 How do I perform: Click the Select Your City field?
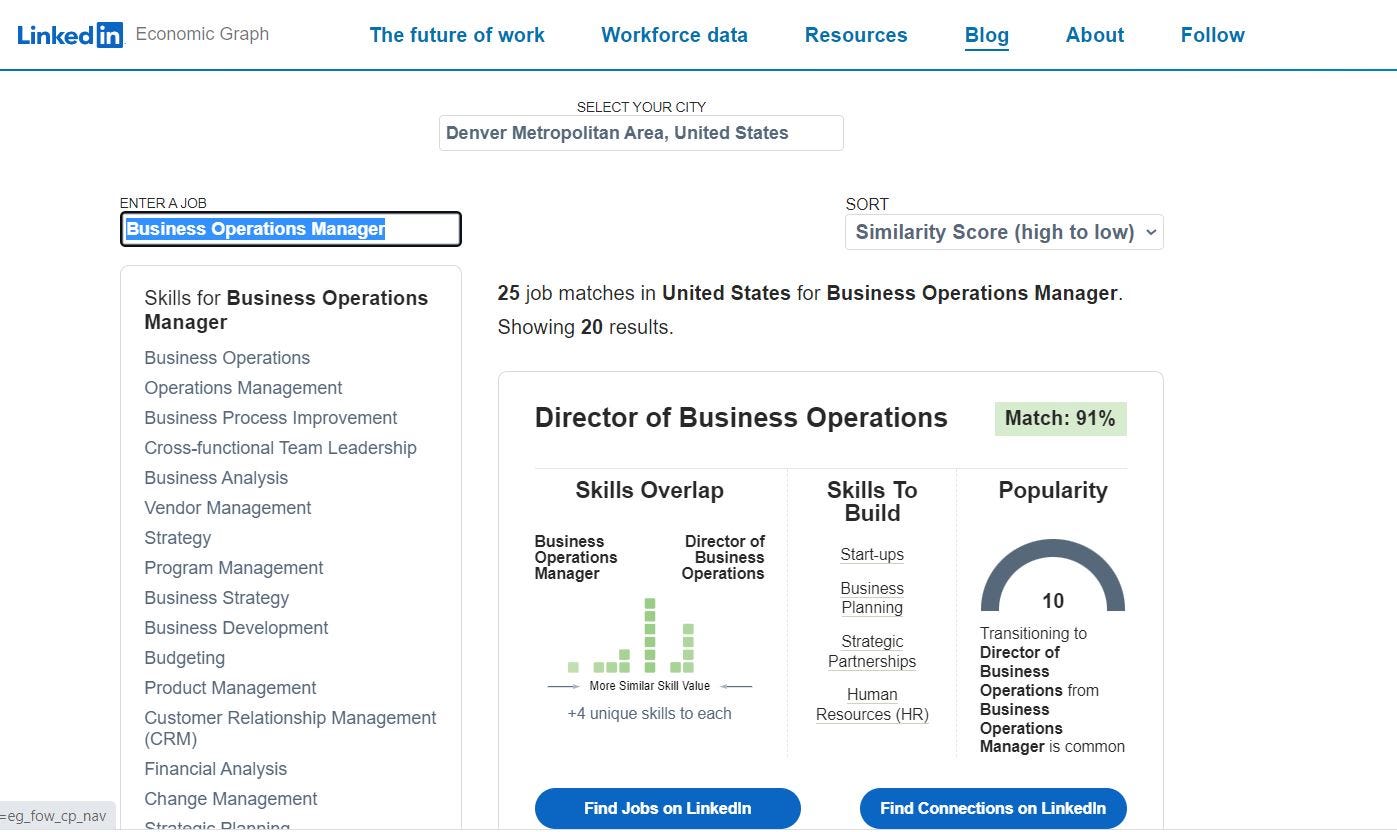pos(641,133)
